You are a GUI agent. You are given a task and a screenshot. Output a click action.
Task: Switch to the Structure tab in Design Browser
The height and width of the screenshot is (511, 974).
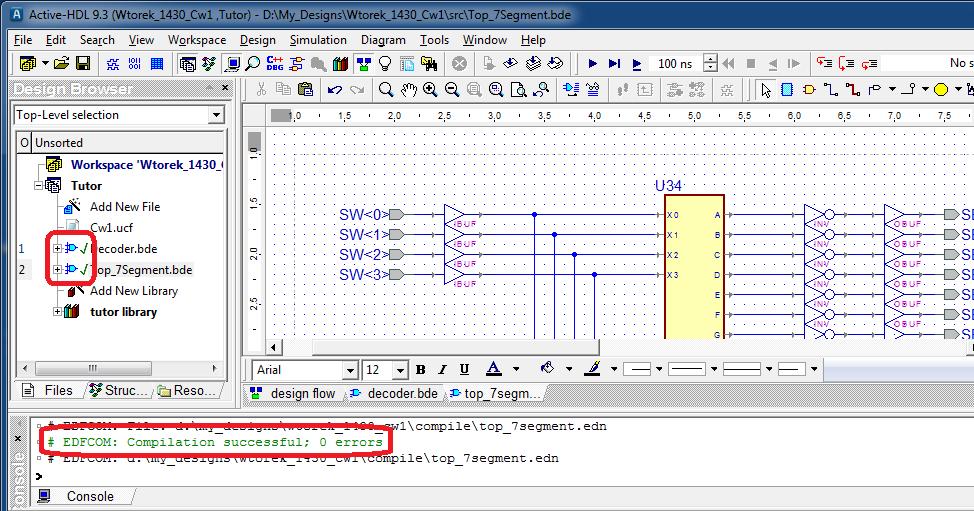[119, 391]
